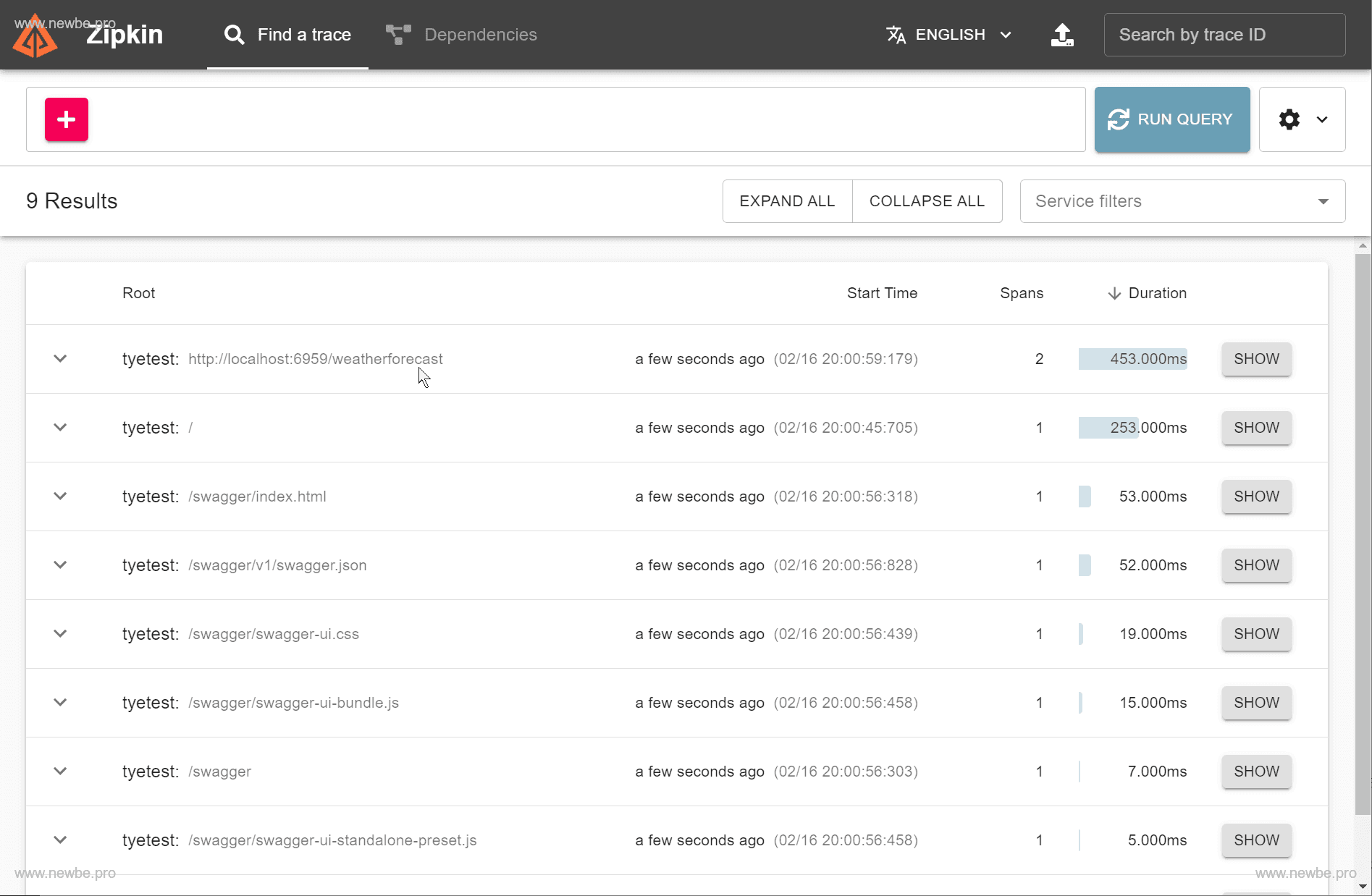The image size is (1372, 896).
Task: Click the magnifier icon in Find a trace
Action: 234,35
